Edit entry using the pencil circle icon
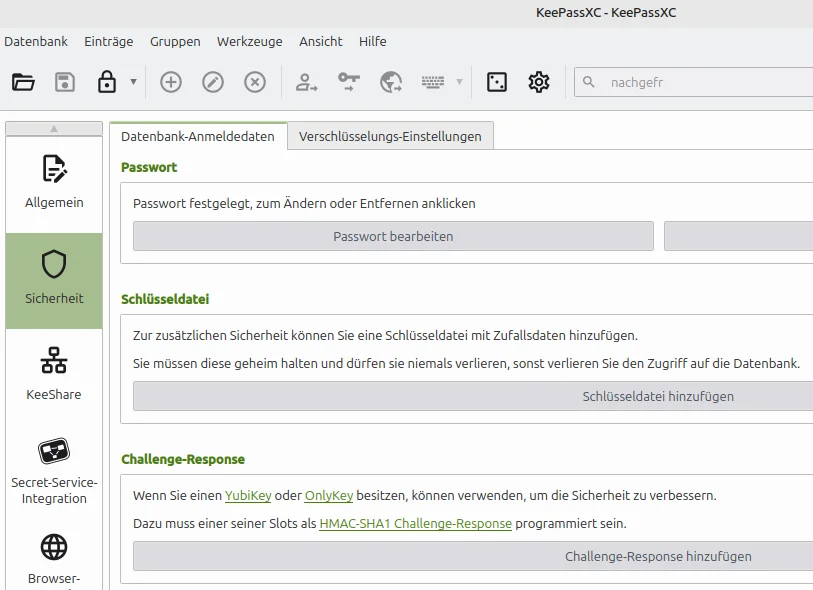Image resolution: width=813 pixels, height=590 pixels. pos(213,82)
